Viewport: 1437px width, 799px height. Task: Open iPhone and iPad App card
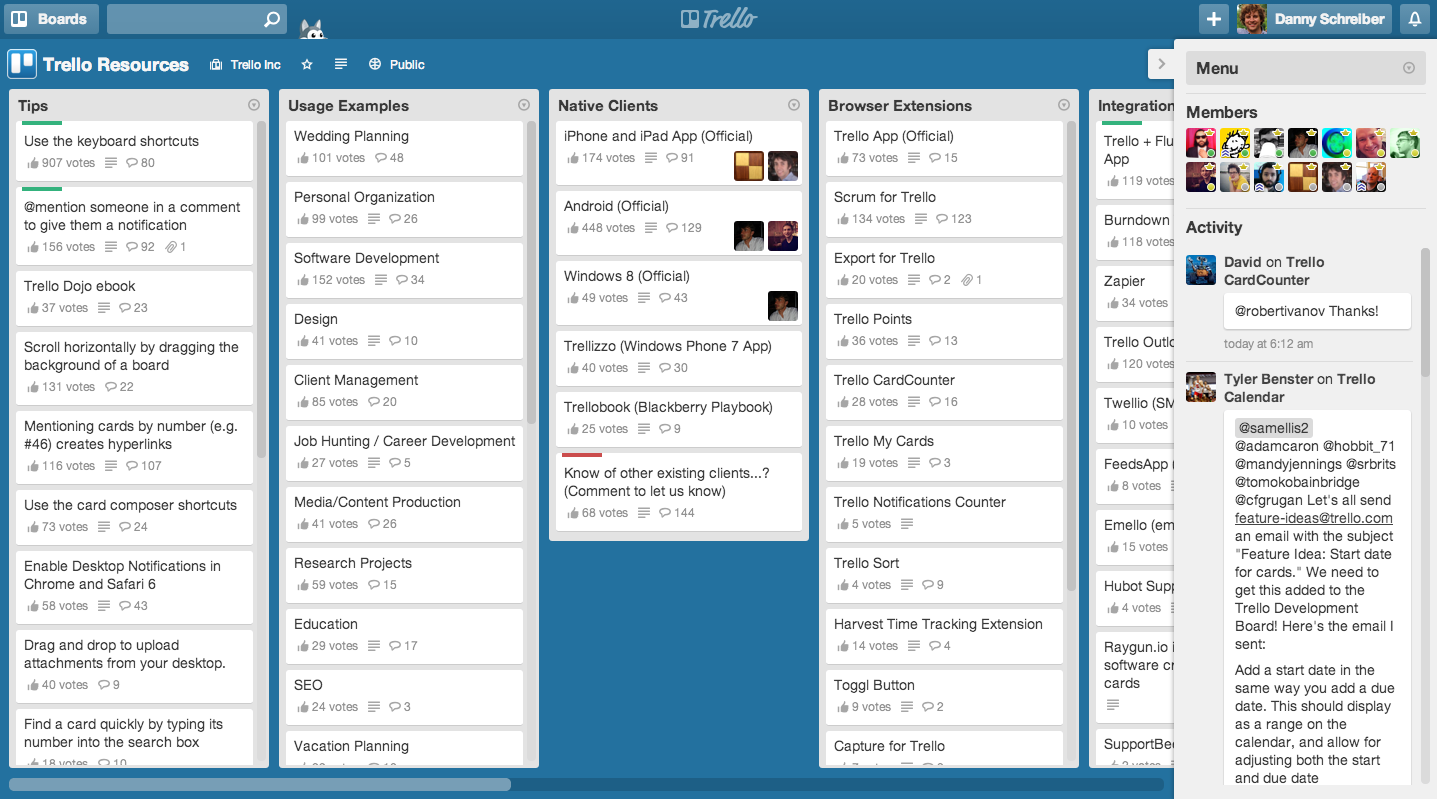click(x=679, y=153)
